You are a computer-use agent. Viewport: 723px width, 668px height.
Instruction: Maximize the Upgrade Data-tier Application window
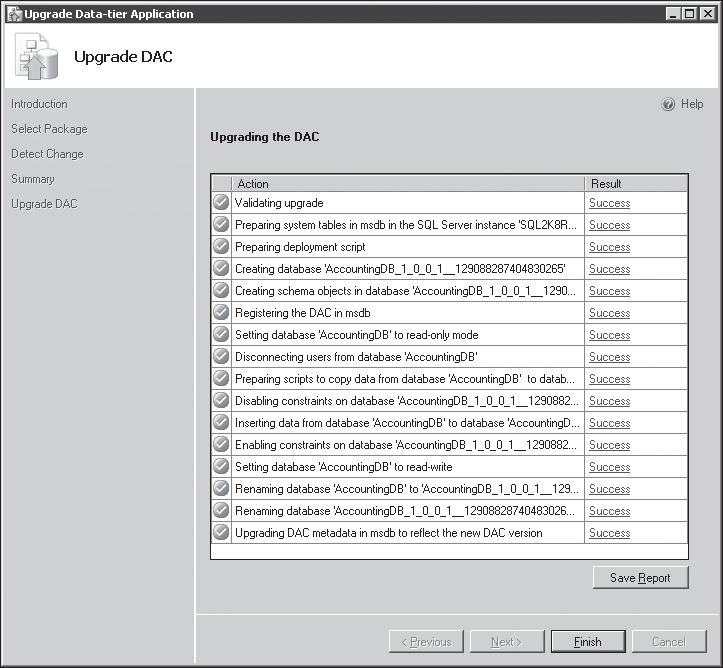tap(689, 14)
